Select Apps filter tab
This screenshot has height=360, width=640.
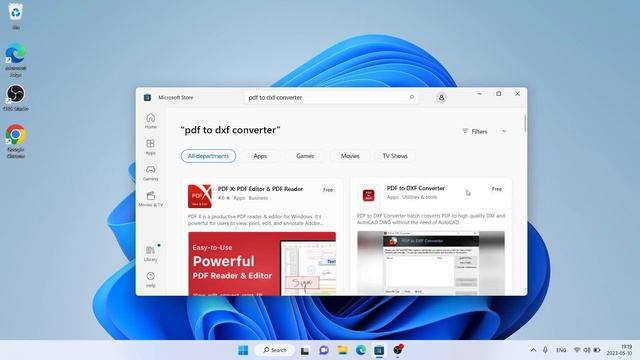tap(260, 156)
